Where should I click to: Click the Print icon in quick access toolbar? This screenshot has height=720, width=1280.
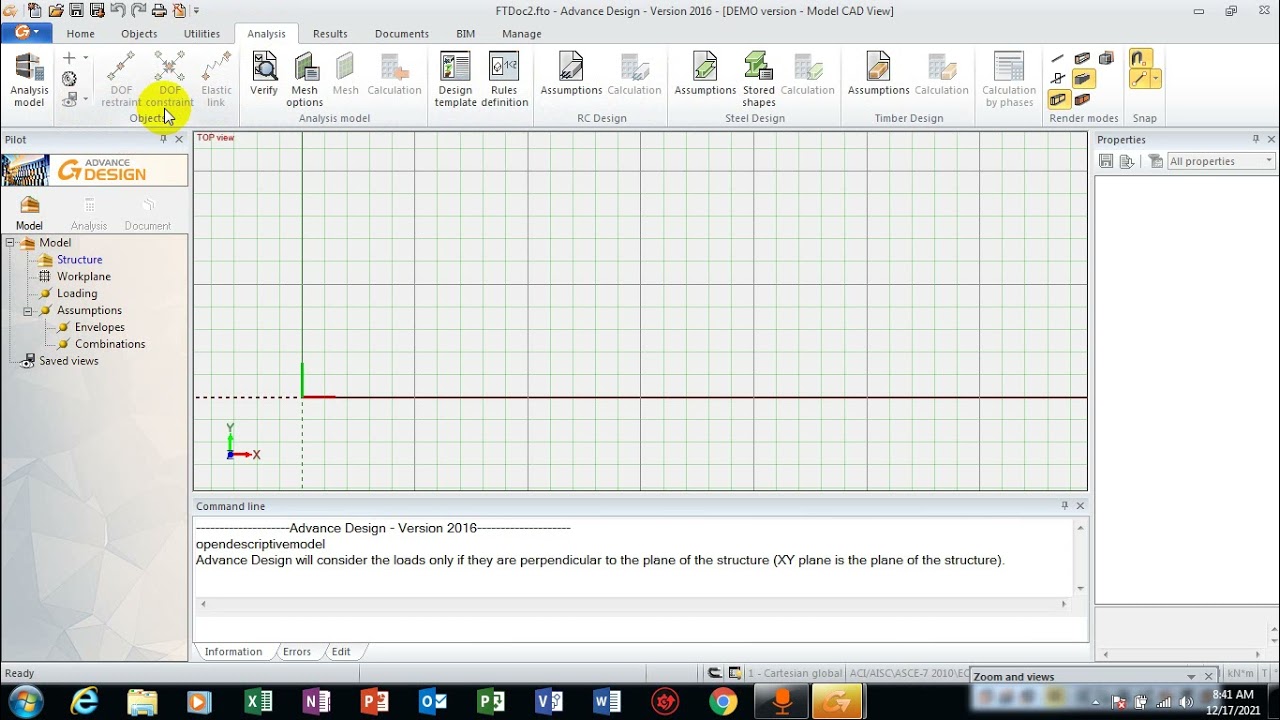pyautogui.click(x=159, y=11)
